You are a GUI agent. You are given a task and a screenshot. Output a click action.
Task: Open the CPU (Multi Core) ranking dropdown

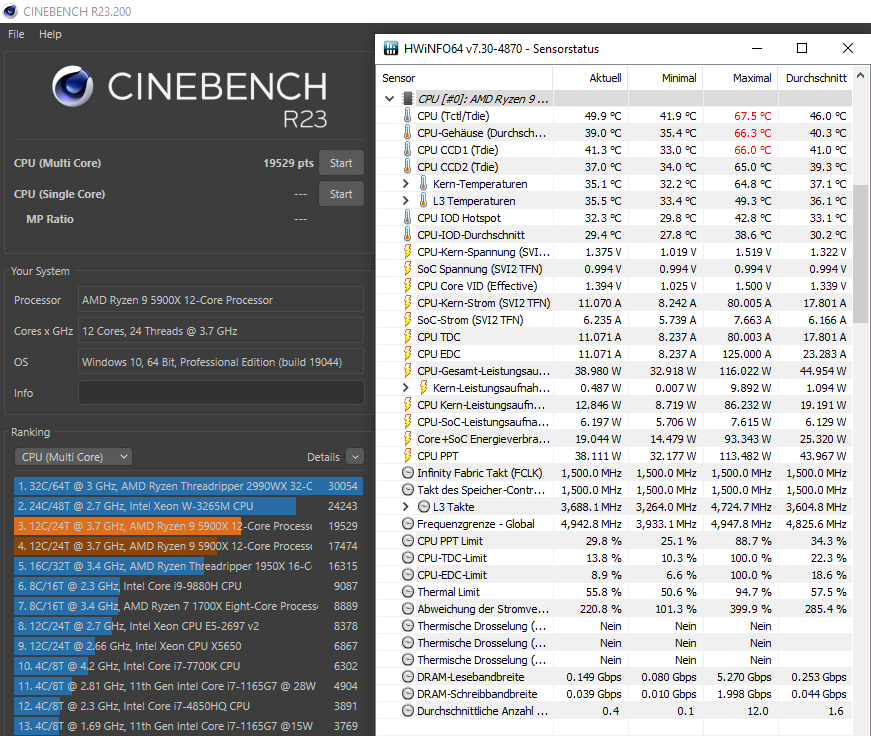pyautogui.click(x=73, y=457)
